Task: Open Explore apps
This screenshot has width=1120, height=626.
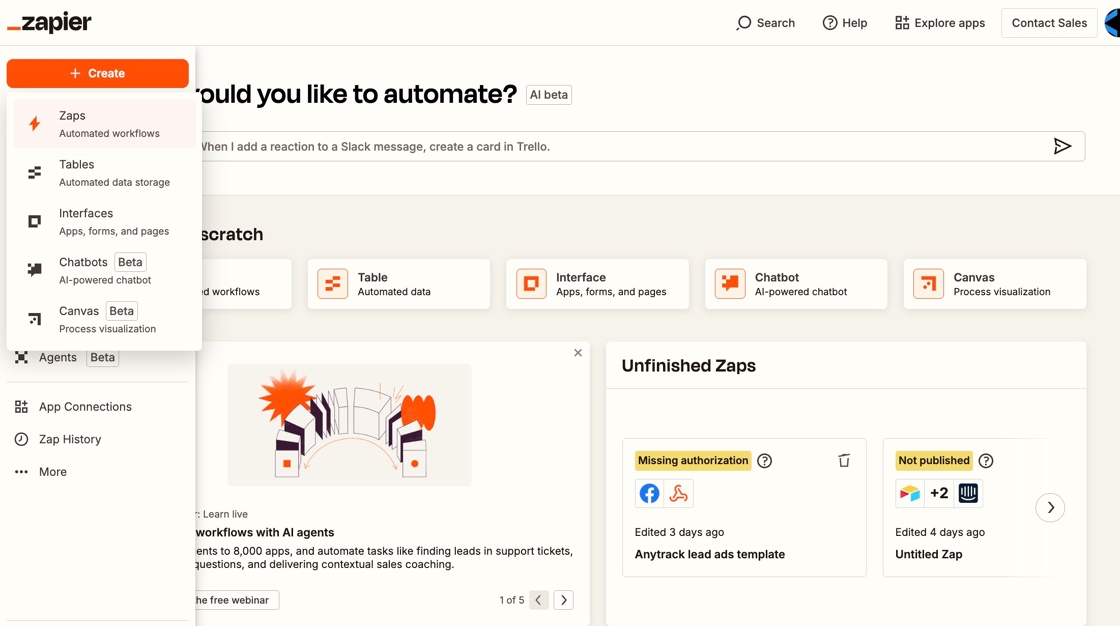Action: pyautogui.click(x=940, y=23)
